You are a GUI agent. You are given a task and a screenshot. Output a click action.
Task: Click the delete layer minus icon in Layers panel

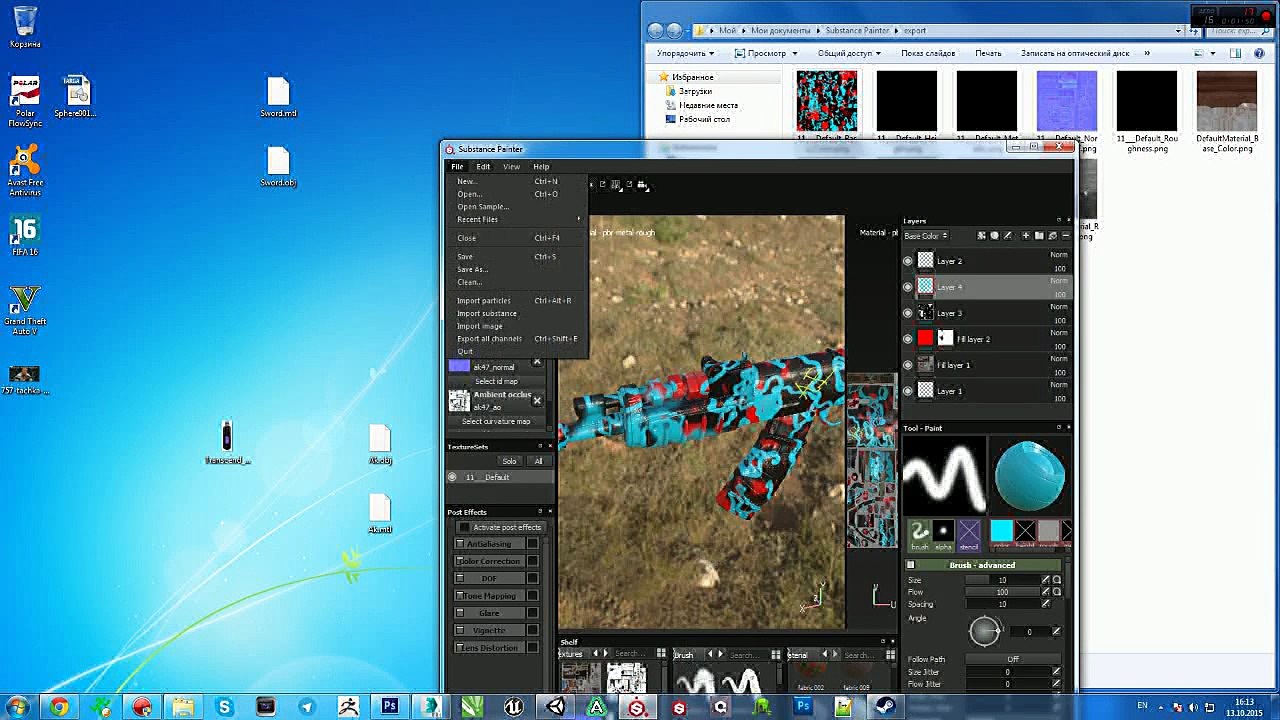[1066, 236]
